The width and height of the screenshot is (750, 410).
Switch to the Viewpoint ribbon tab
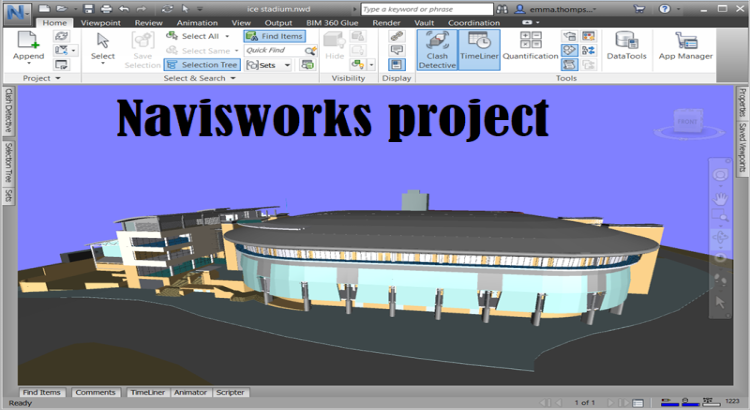100,22
